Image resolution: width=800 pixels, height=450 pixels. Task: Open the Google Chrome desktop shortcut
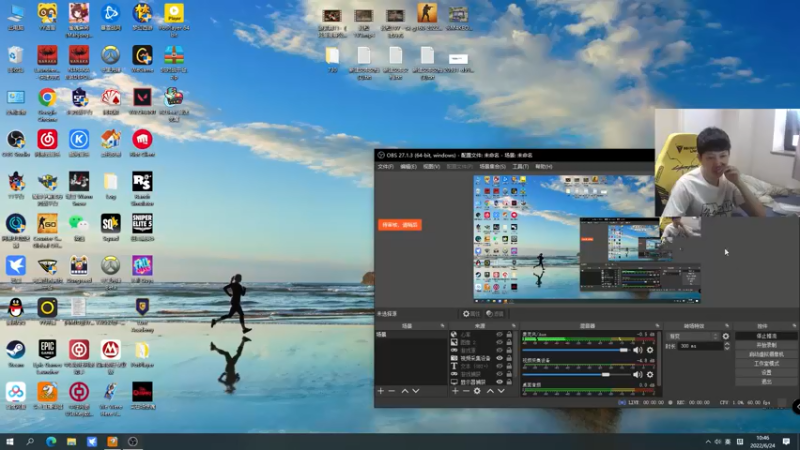[x=47, y=104]
